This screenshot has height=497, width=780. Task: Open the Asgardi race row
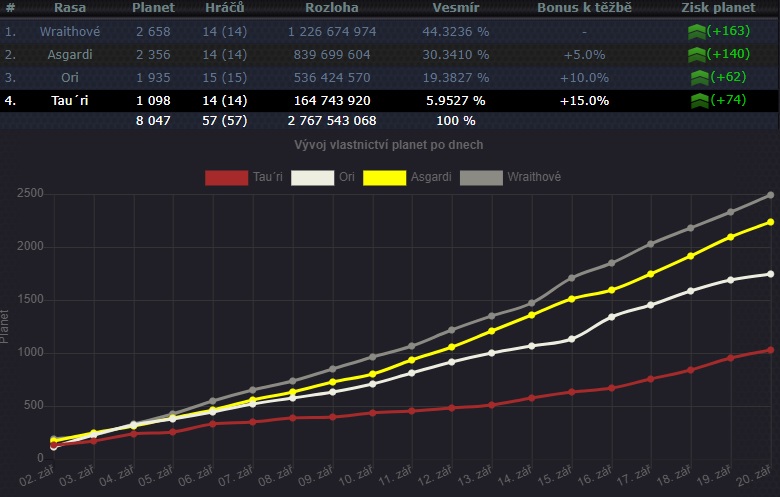click(69, 54)
